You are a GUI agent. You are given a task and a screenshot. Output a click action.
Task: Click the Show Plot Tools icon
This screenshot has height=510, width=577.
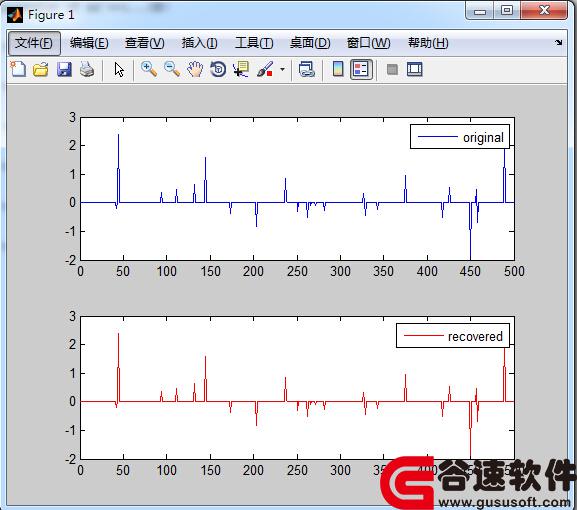(414, 69)
